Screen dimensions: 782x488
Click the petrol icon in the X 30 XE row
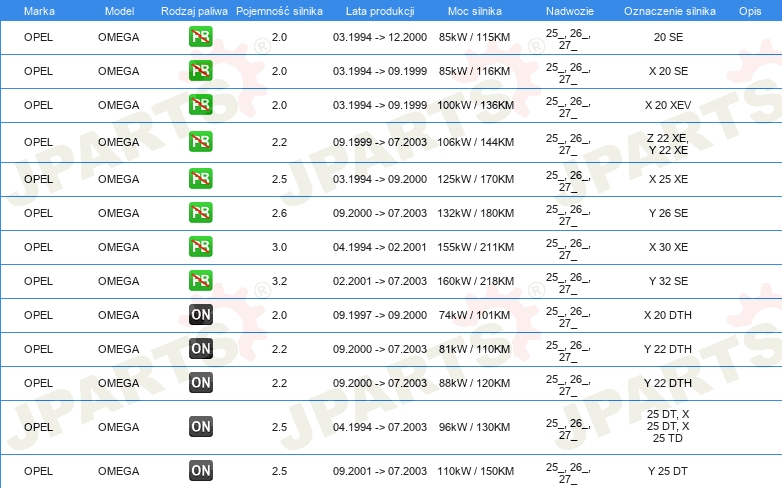click(x=200, y=246)
